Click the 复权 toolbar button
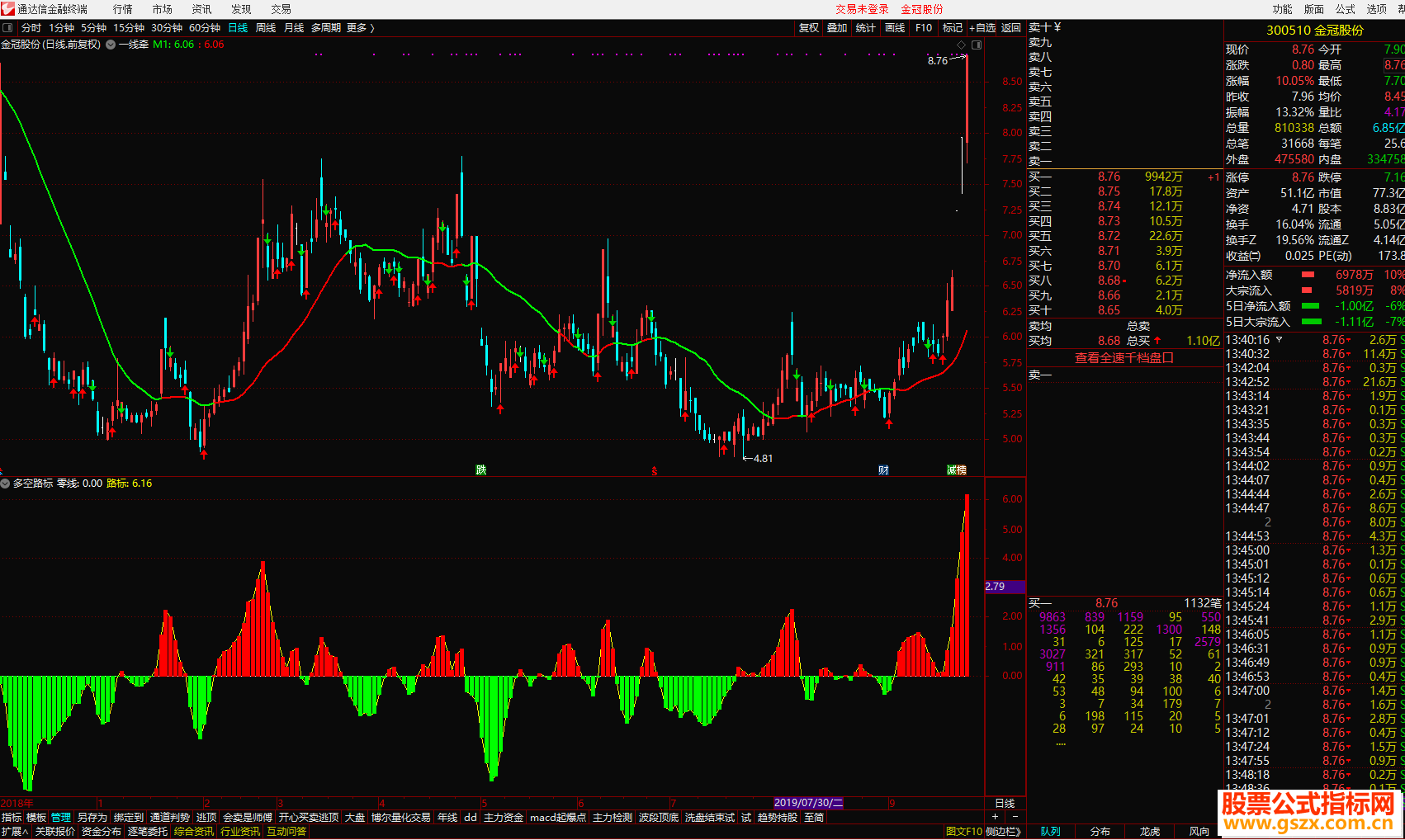This screenshot has width=1405, height=840. click(x=809, y=28)
